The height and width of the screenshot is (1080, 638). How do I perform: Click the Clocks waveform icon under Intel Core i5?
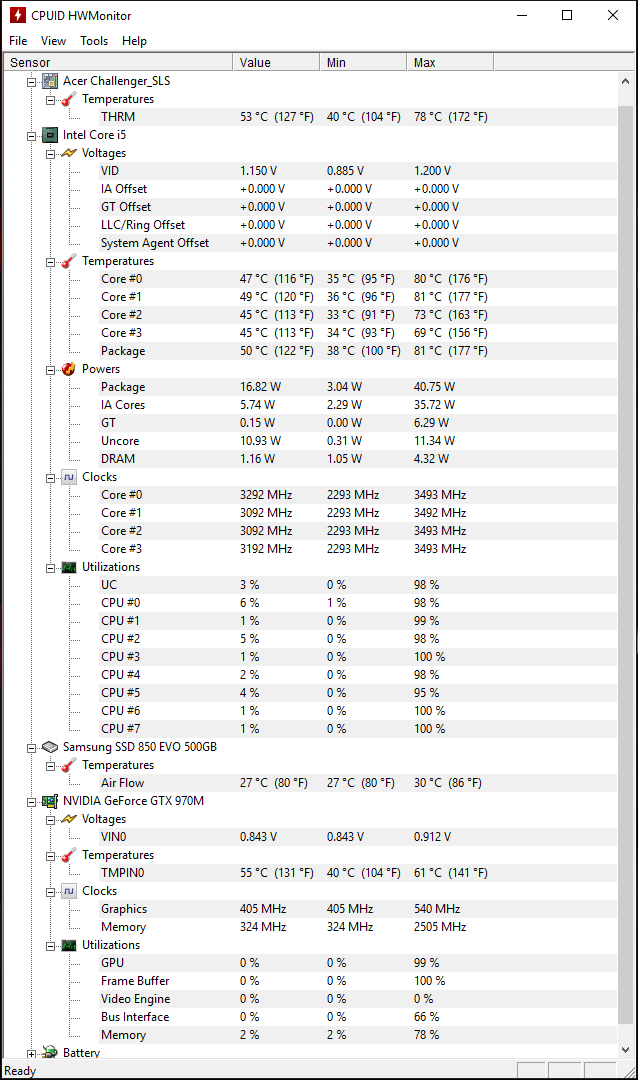tap(69, 477)
